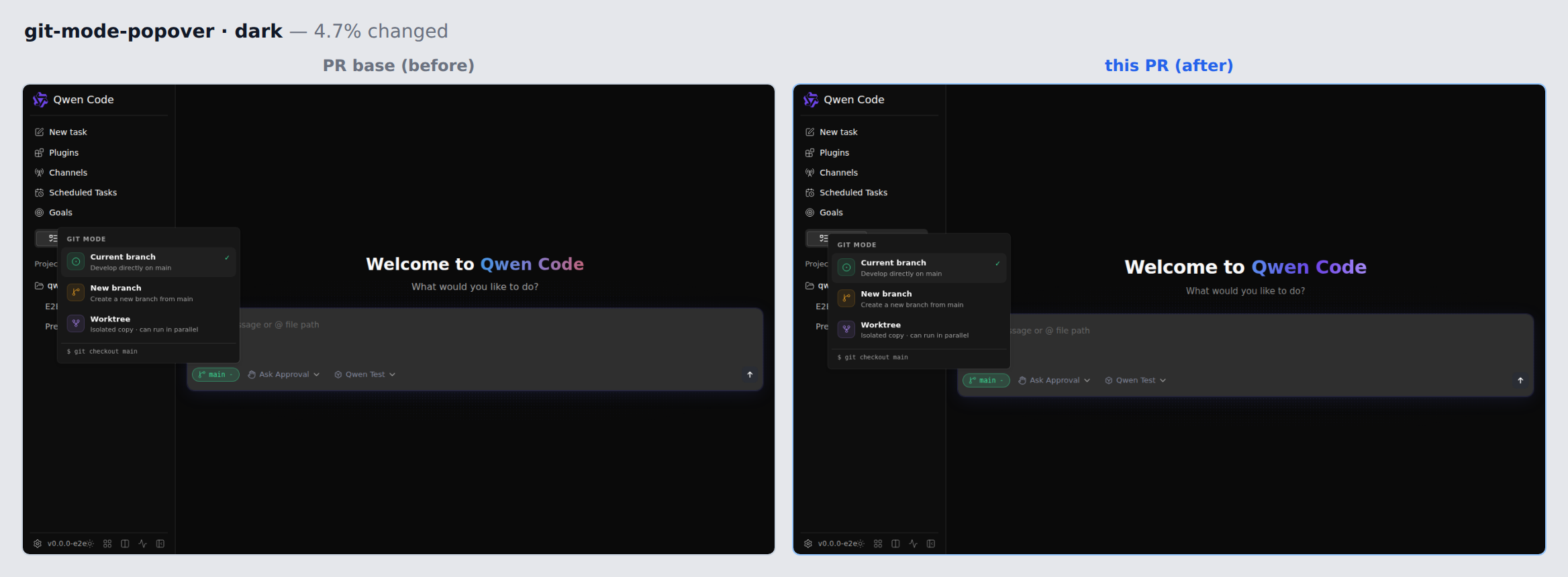This screenshot has height=577, width=1568.
Task: Select New branch option in before popover
Action: (x=148, y=293)
